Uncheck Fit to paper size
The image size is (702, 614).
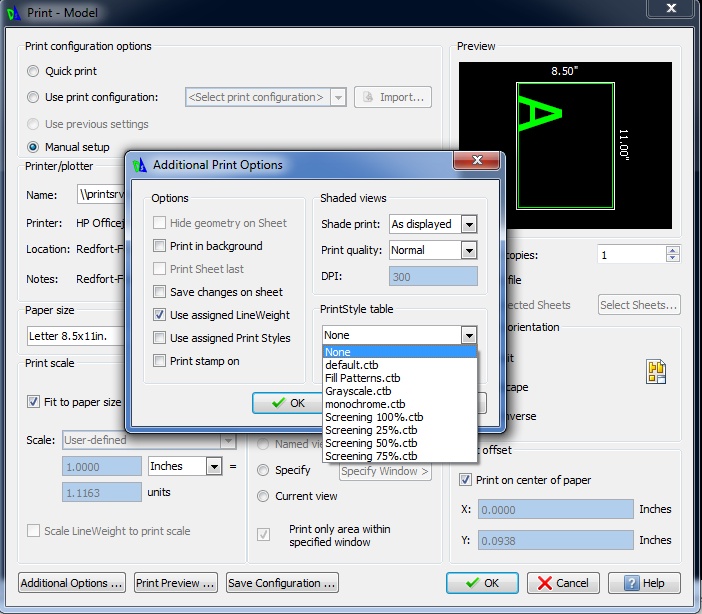[x=33, y=402]
